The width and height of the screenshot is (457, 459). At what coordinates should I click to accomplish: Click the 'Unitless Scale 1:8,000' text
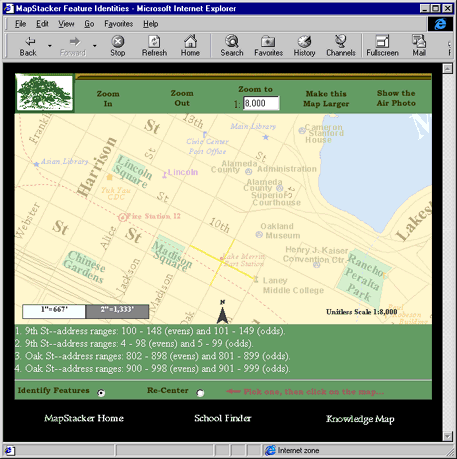click(x=362, y=312)
